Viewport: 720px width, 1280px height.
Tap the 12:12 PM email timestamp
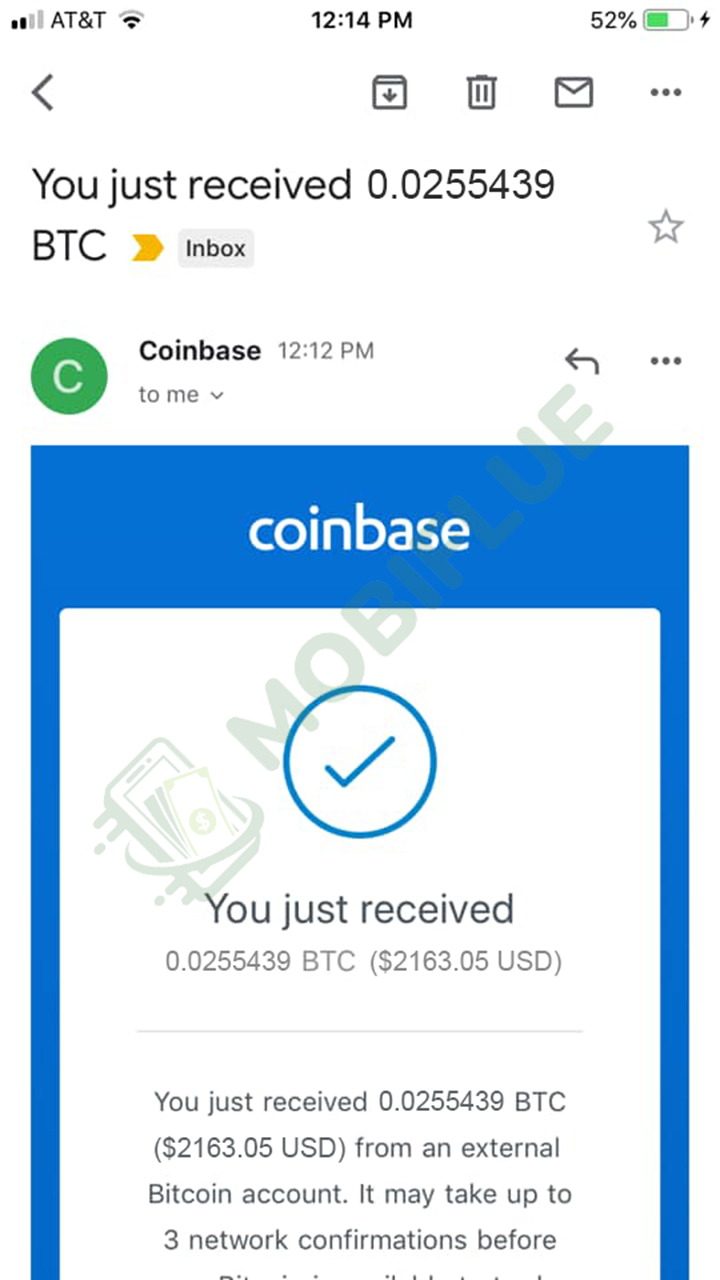tap(326, 351)
